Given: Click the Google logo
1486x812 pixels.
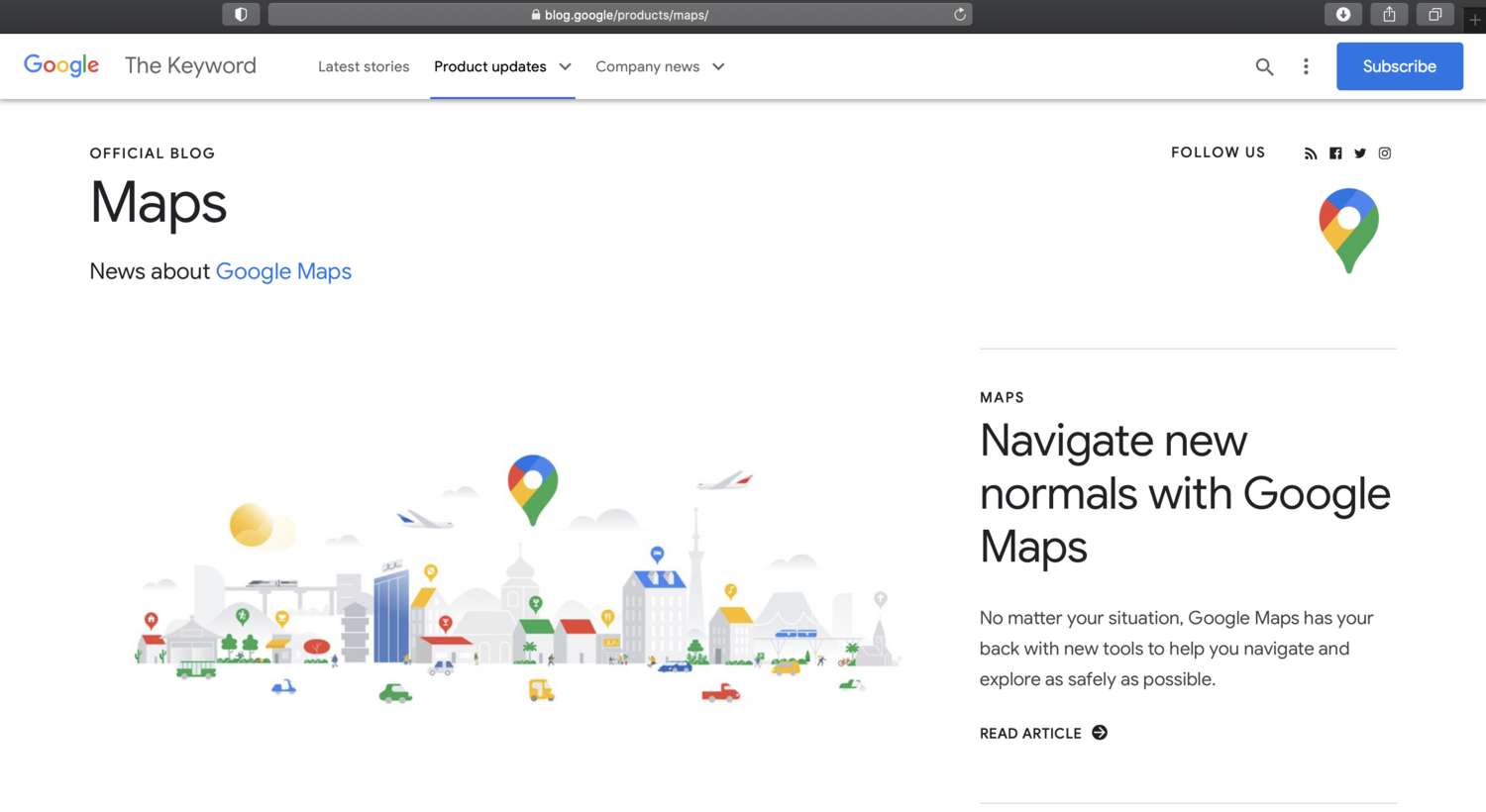Looking at the screenshot, I should 61,65.
